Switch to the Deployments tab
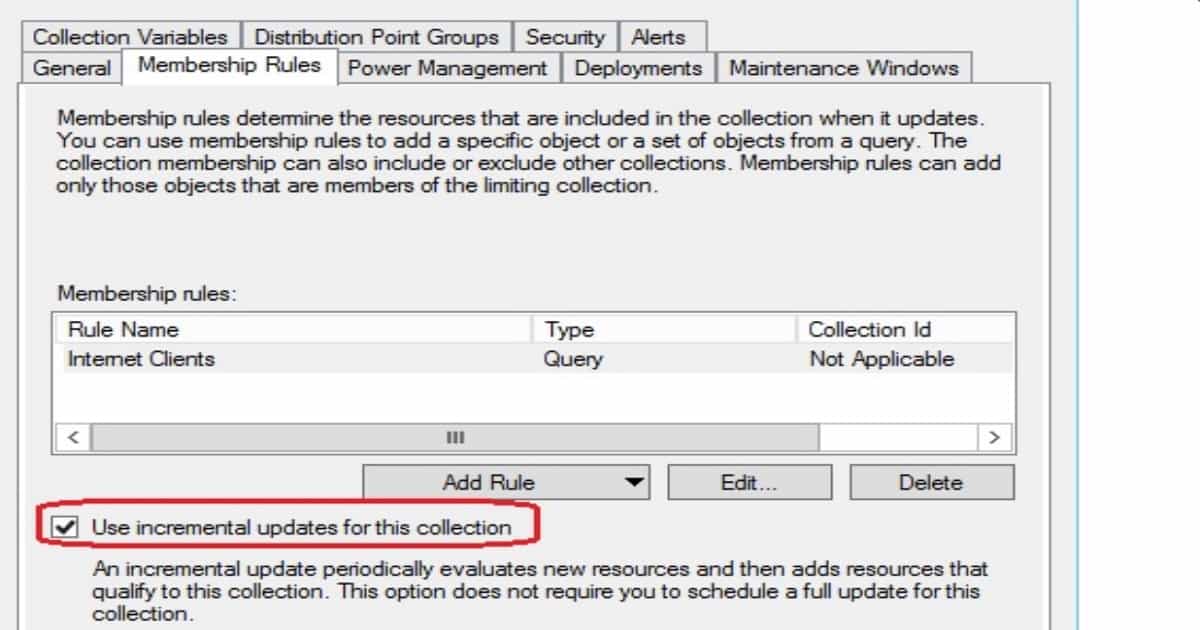Viewport: 1200px width, 630px height. [638, 68]
